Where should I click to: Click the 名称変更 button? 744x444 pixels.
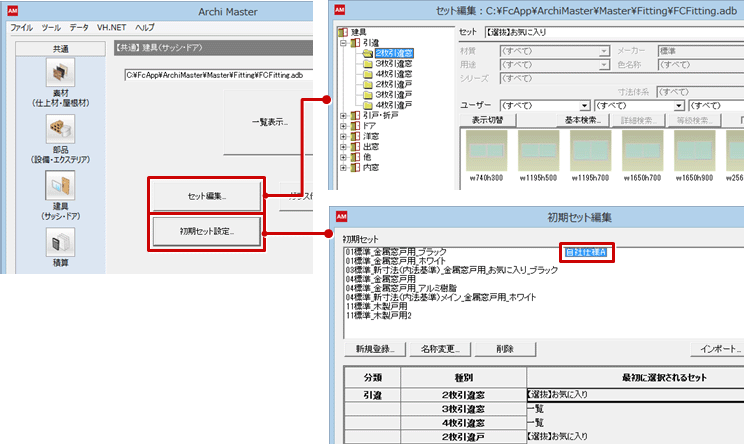click(440, 349)
